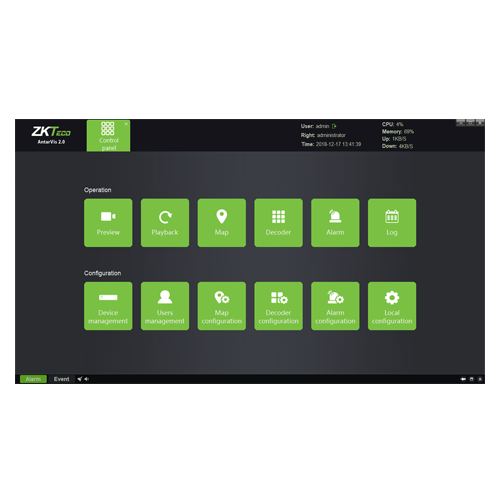
Task: Click the ZKTeco AntarVis logo
Action: (51, 135)
